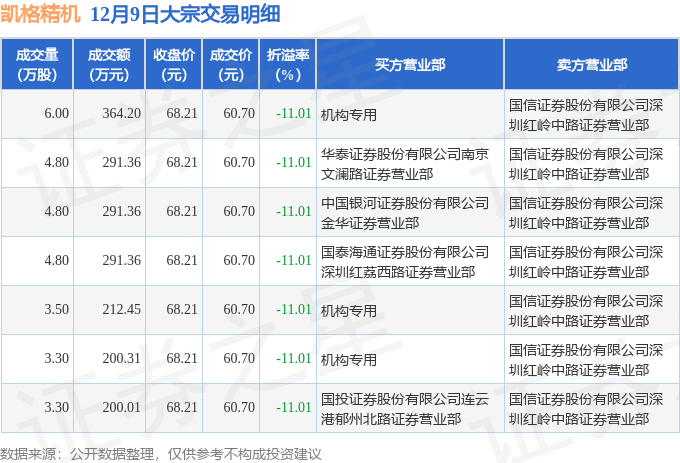This screenshot has height=463, width=680.
Task: Click 机构专用 in the 212.45 row
Action: coord(349,311)
